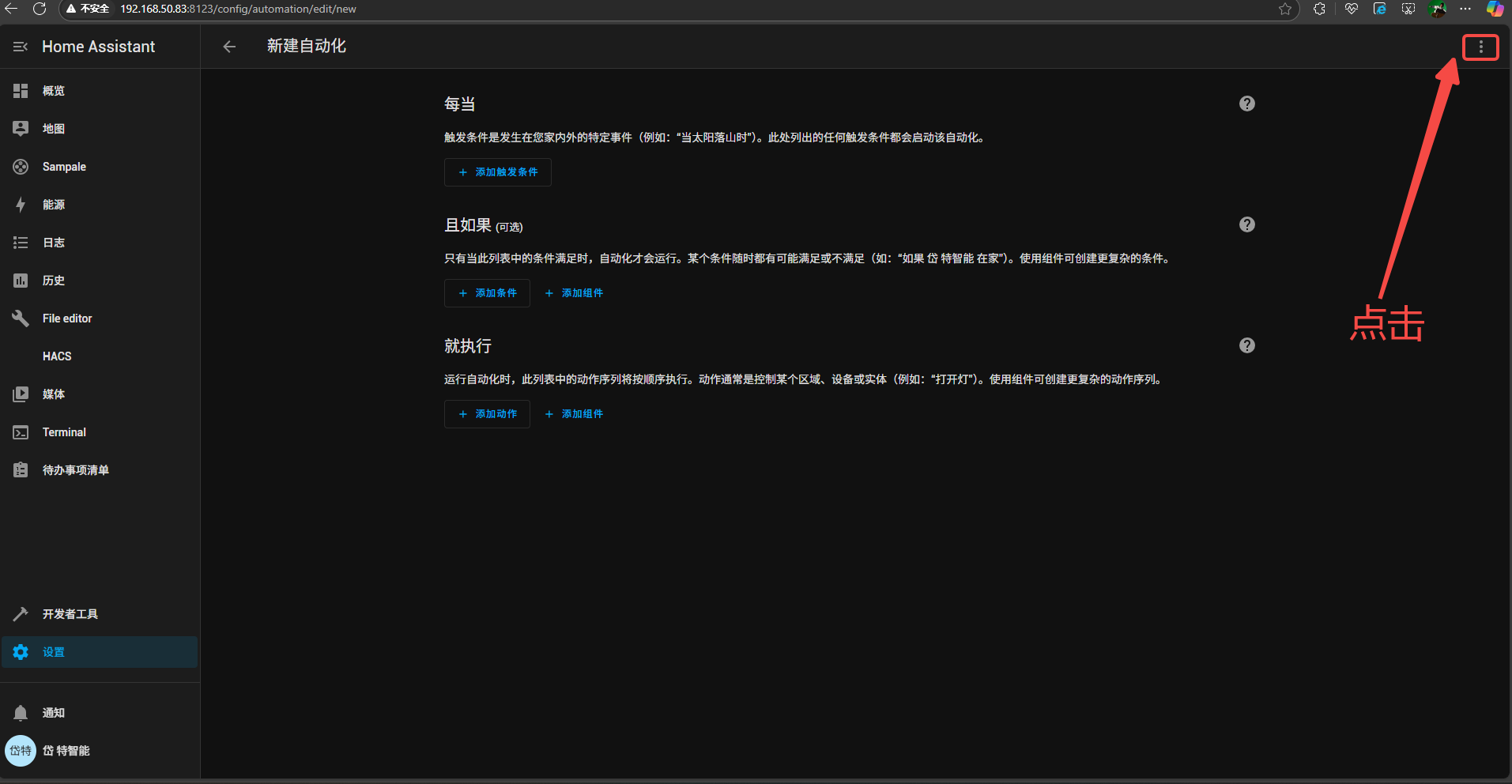Screen dimensions: 1512x784
Task: Open 开发者工具 developer tools
Action: pyautogui.click(x=70, y=614)
